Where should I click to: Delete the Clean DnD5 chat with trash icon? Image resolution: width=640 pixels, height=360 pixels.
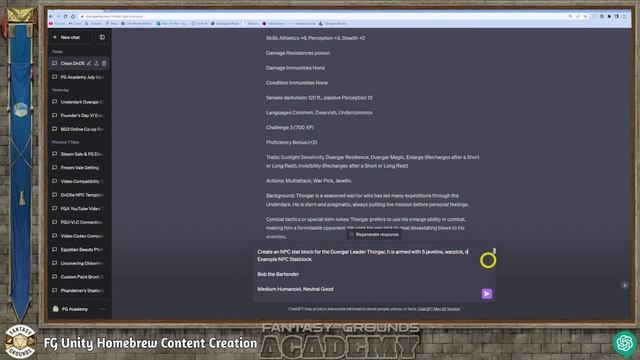click(104, 63)
